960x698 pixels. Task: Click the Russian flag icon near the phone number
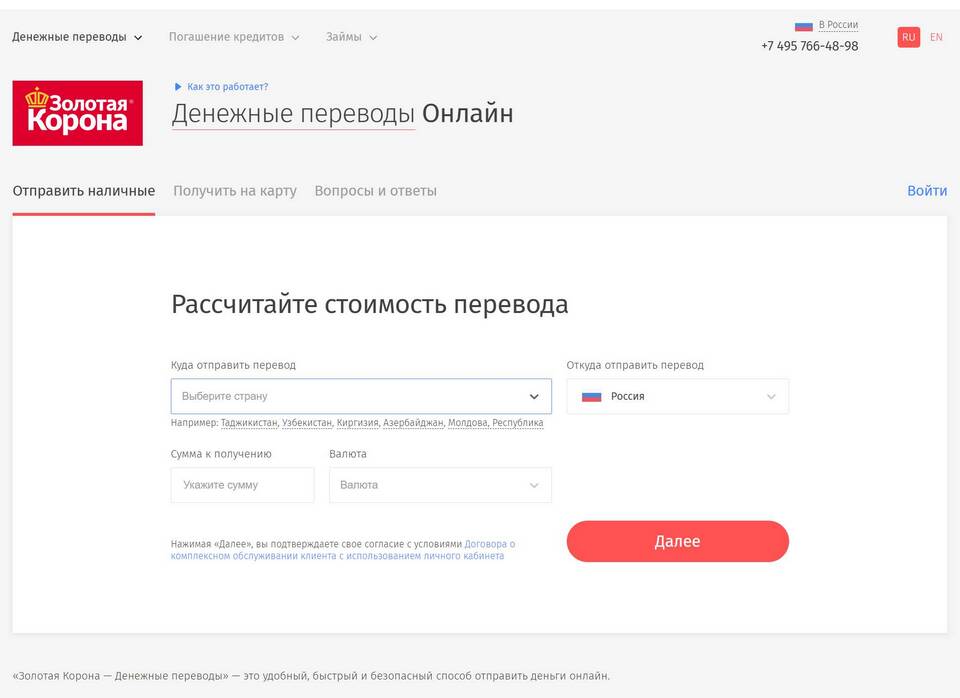pos(803,25)
